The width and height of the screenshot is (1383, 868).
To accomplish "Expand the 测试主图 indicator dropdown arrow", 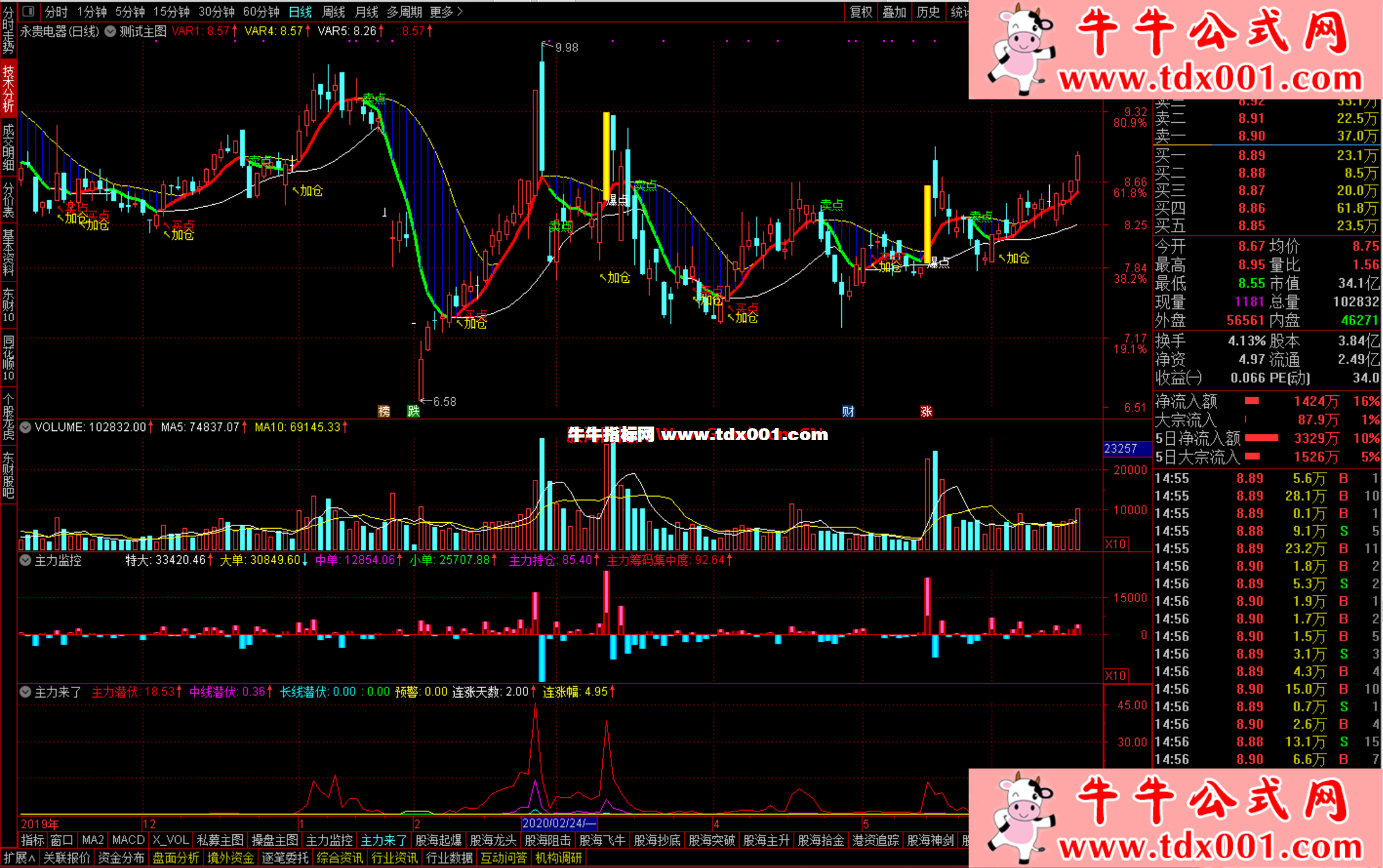I will (110, 31).
